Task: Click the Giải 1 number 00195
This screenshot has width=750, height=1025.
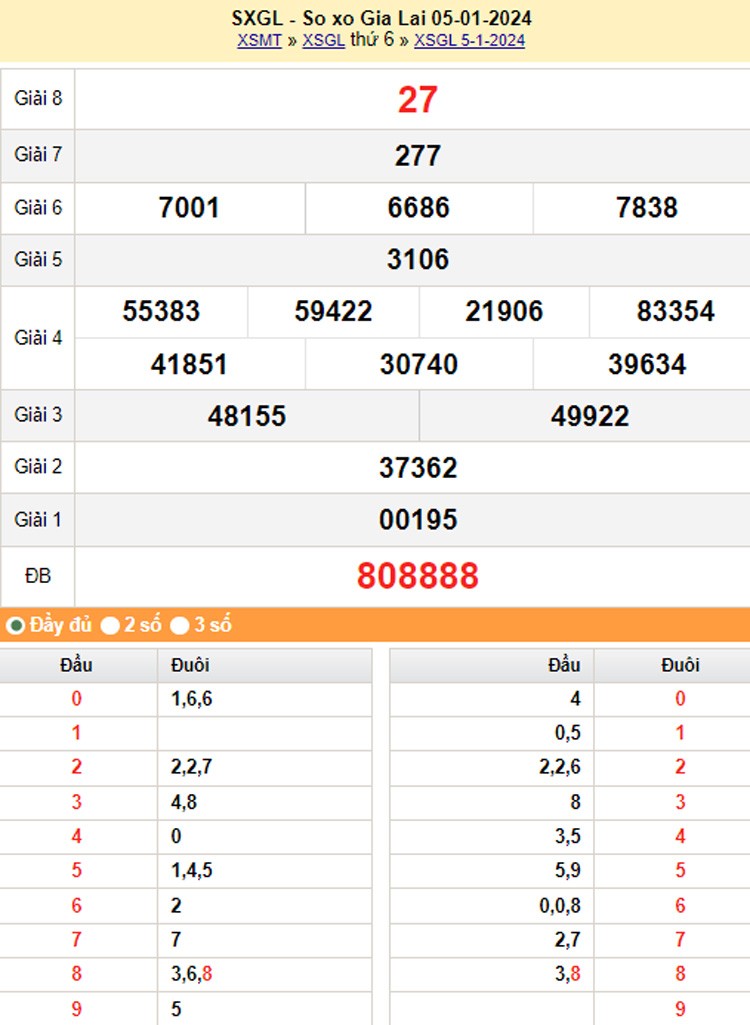Action: coord(418,520)
